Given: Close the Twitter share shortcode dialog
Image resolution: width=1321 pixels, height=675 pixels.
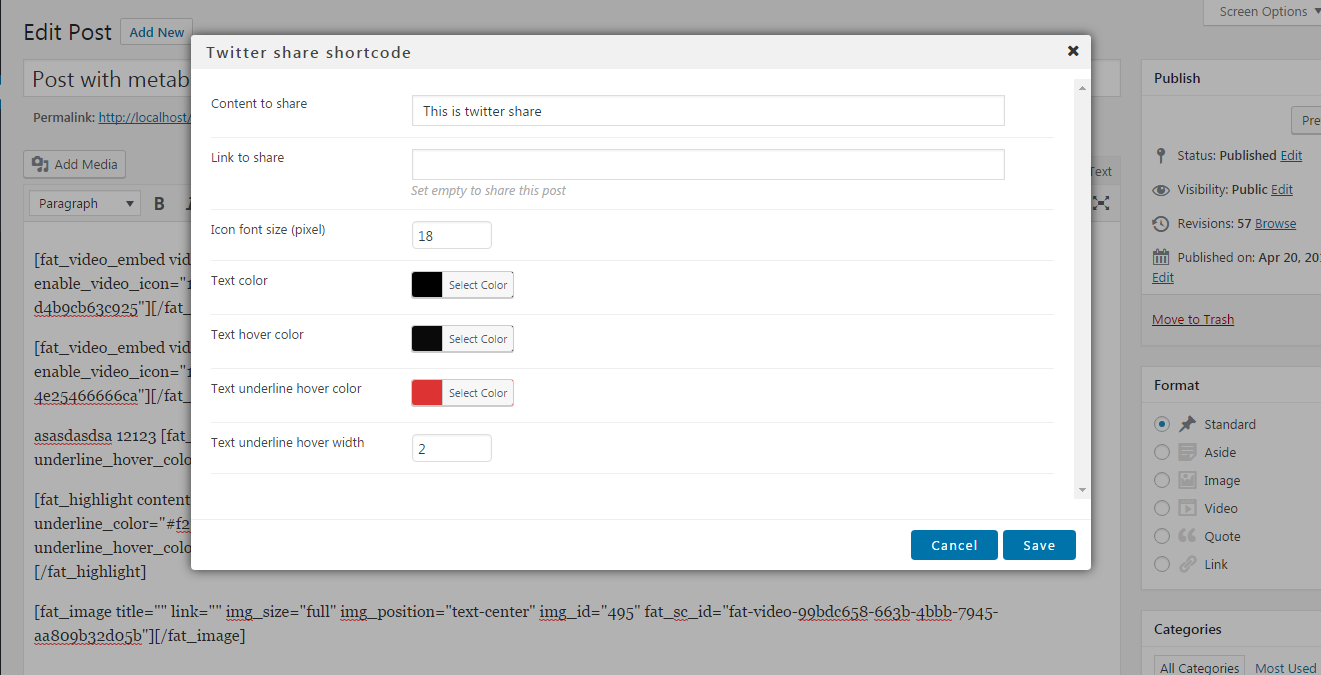Looking at the screenshot, I should pos(1073,51).
